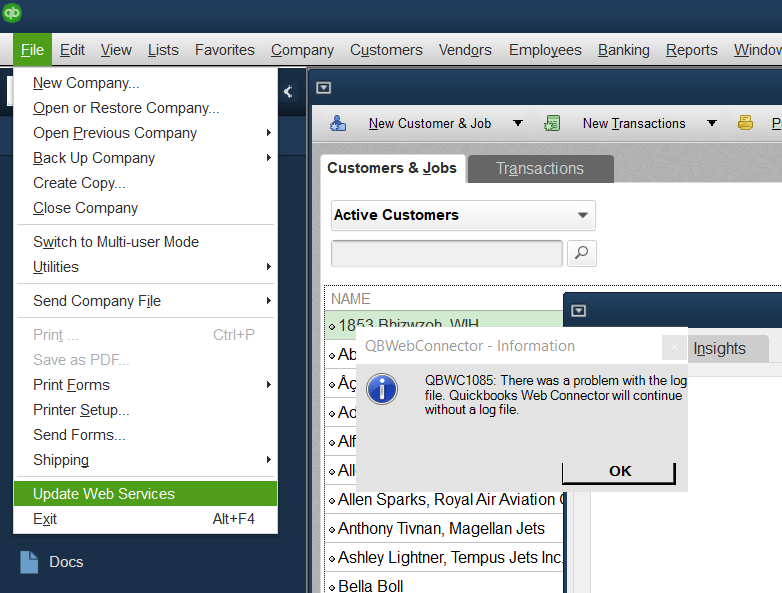This screenshot has width=782, height=593.
Task: Open the View menu
Action: tap(116, 50)
